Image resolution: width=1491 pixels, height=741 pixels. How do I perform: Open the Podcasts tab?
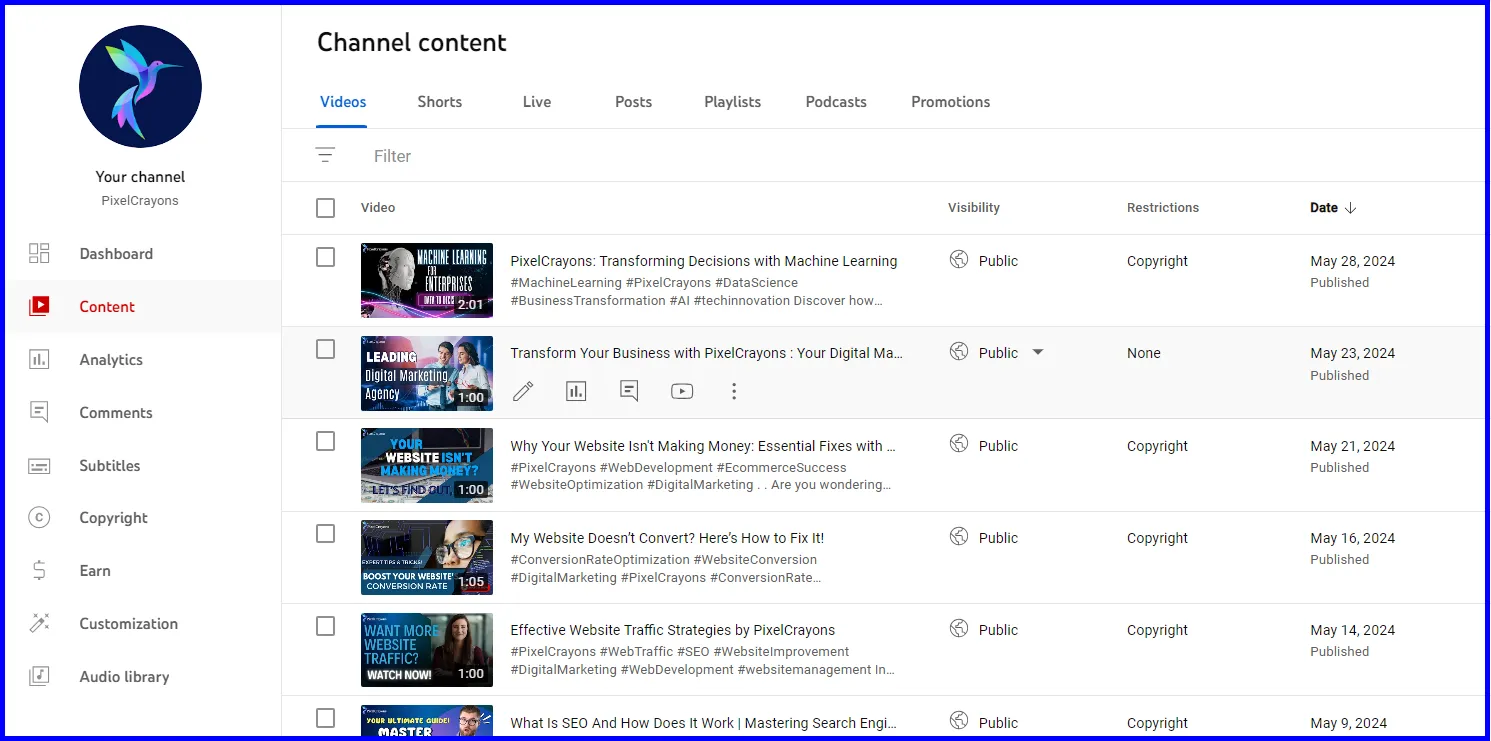(835, 101)
